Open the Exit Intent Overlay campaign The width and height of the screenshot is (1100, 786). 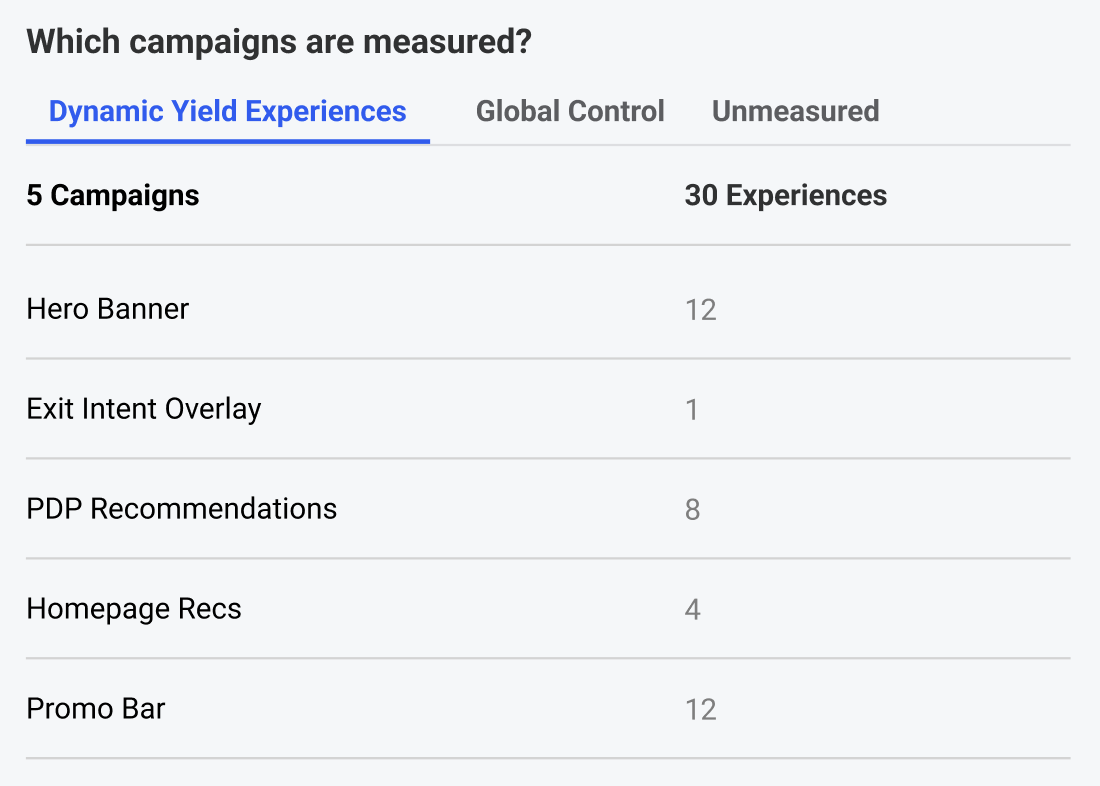click(548, 408)
